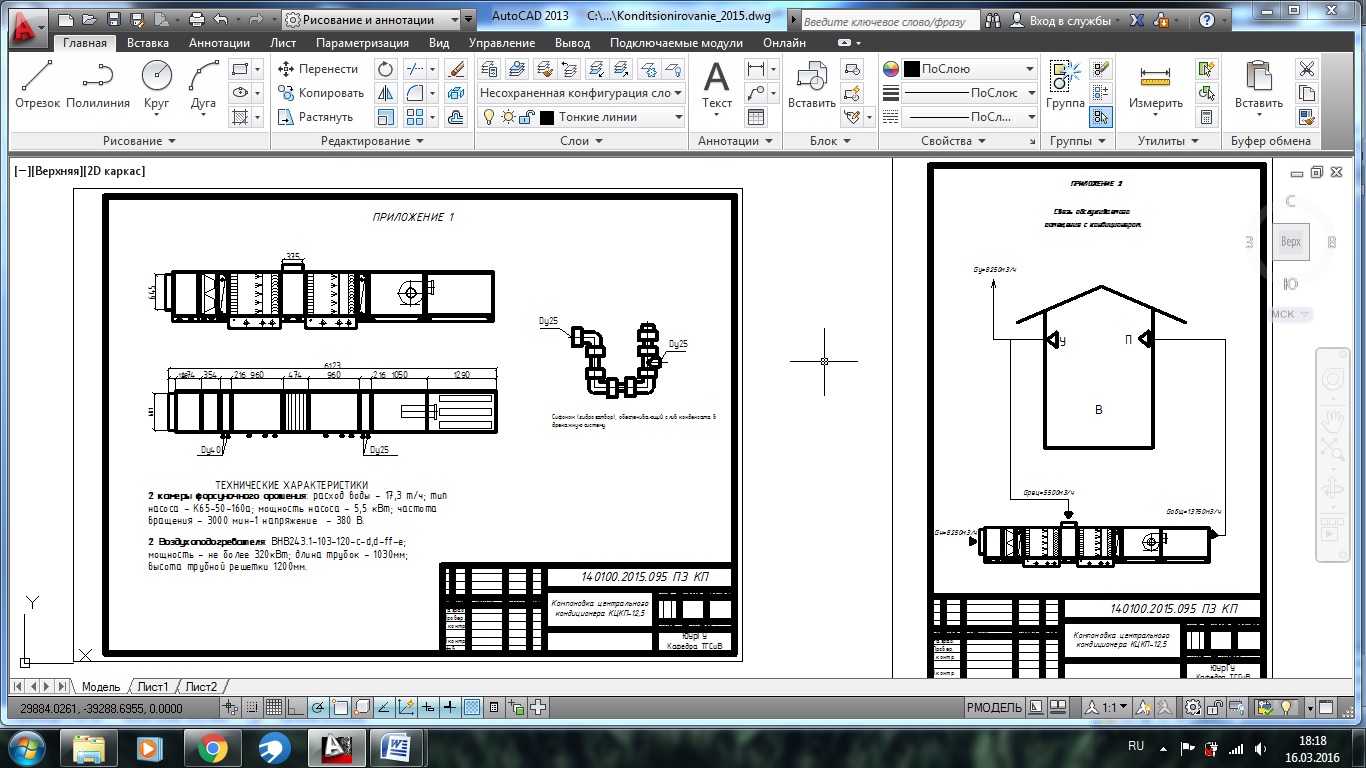Switch to Лист1 layout tab

pos(153,686)
